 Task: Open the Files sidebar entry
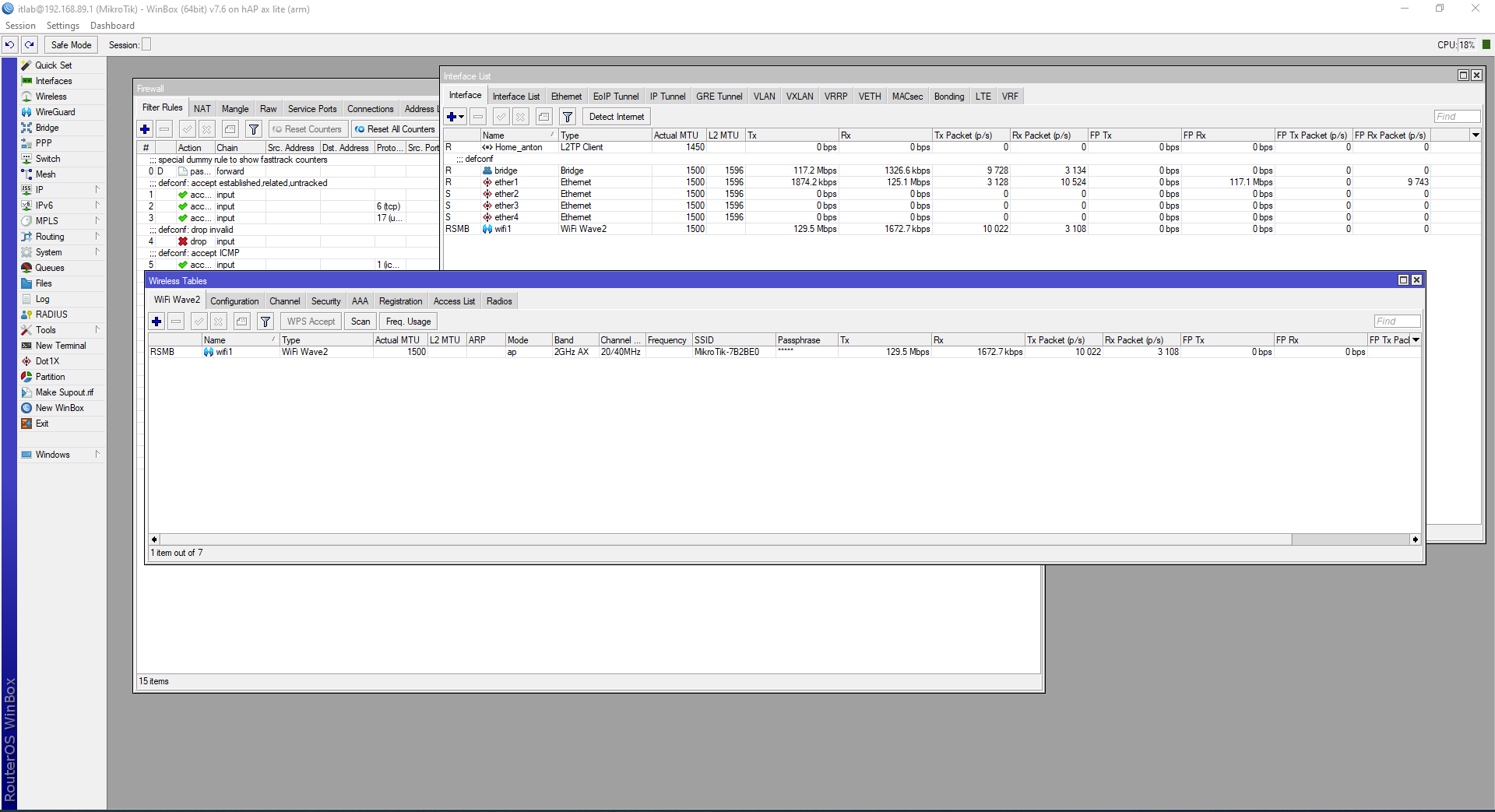(x=44, y=283)
